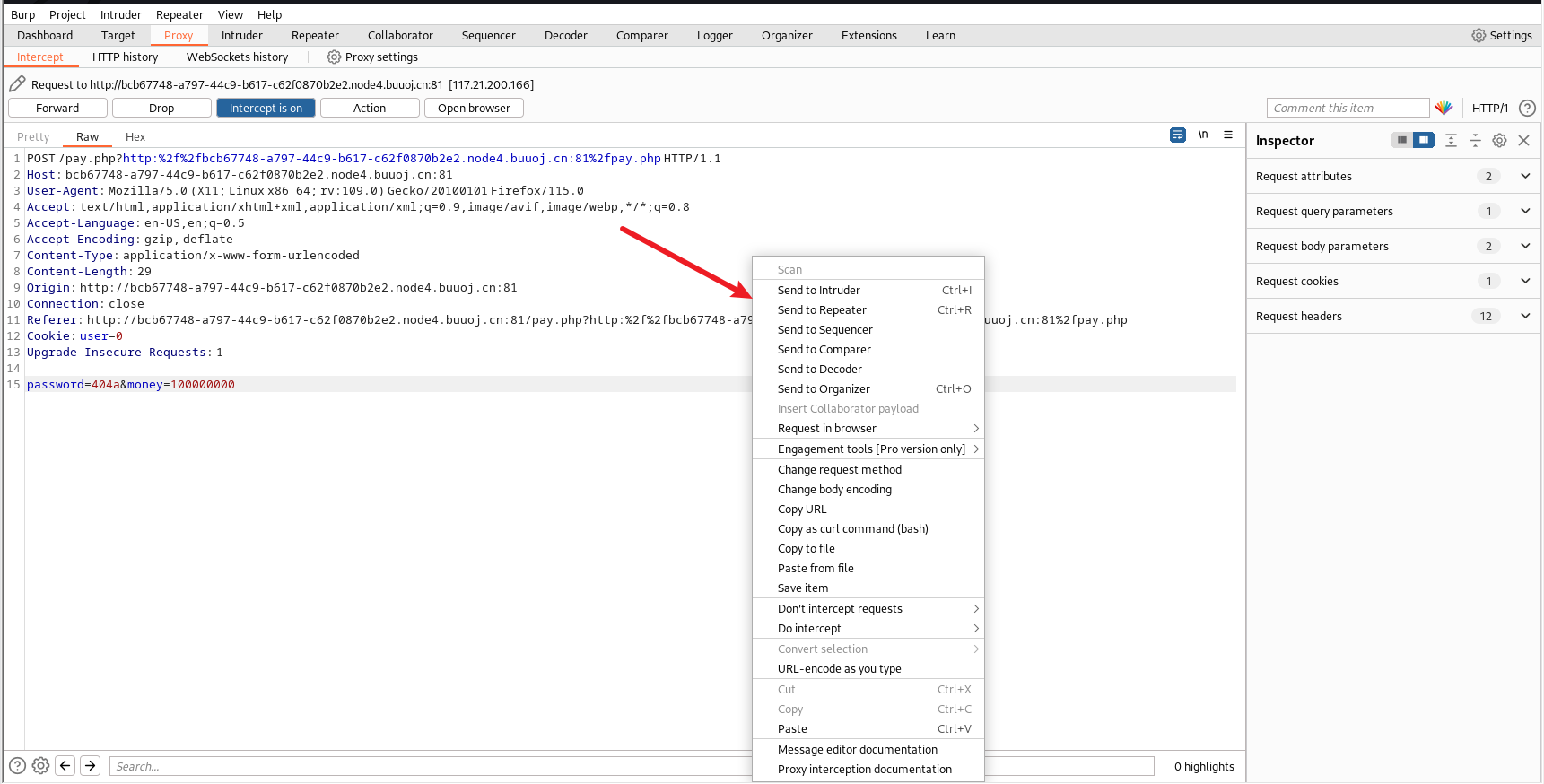Select Paste in context menu
The width and height of the screenshot is (1544, 784).
pyautogui.click(x=868, y=728)
